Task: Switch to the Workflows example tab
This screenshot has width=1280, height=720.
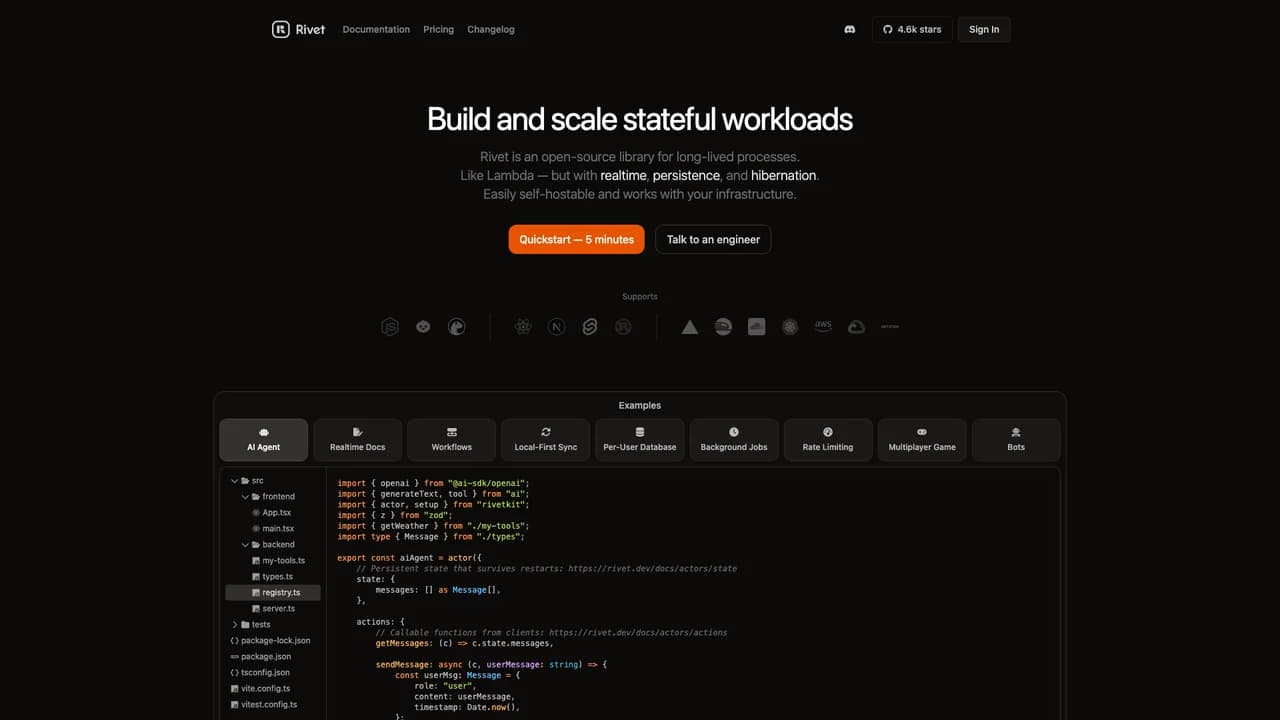Action: click(452, 440)
